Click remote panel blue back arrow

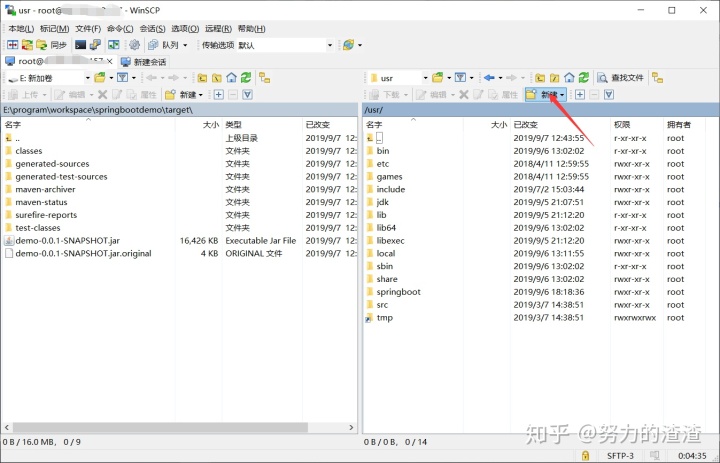tap(489, 78)
